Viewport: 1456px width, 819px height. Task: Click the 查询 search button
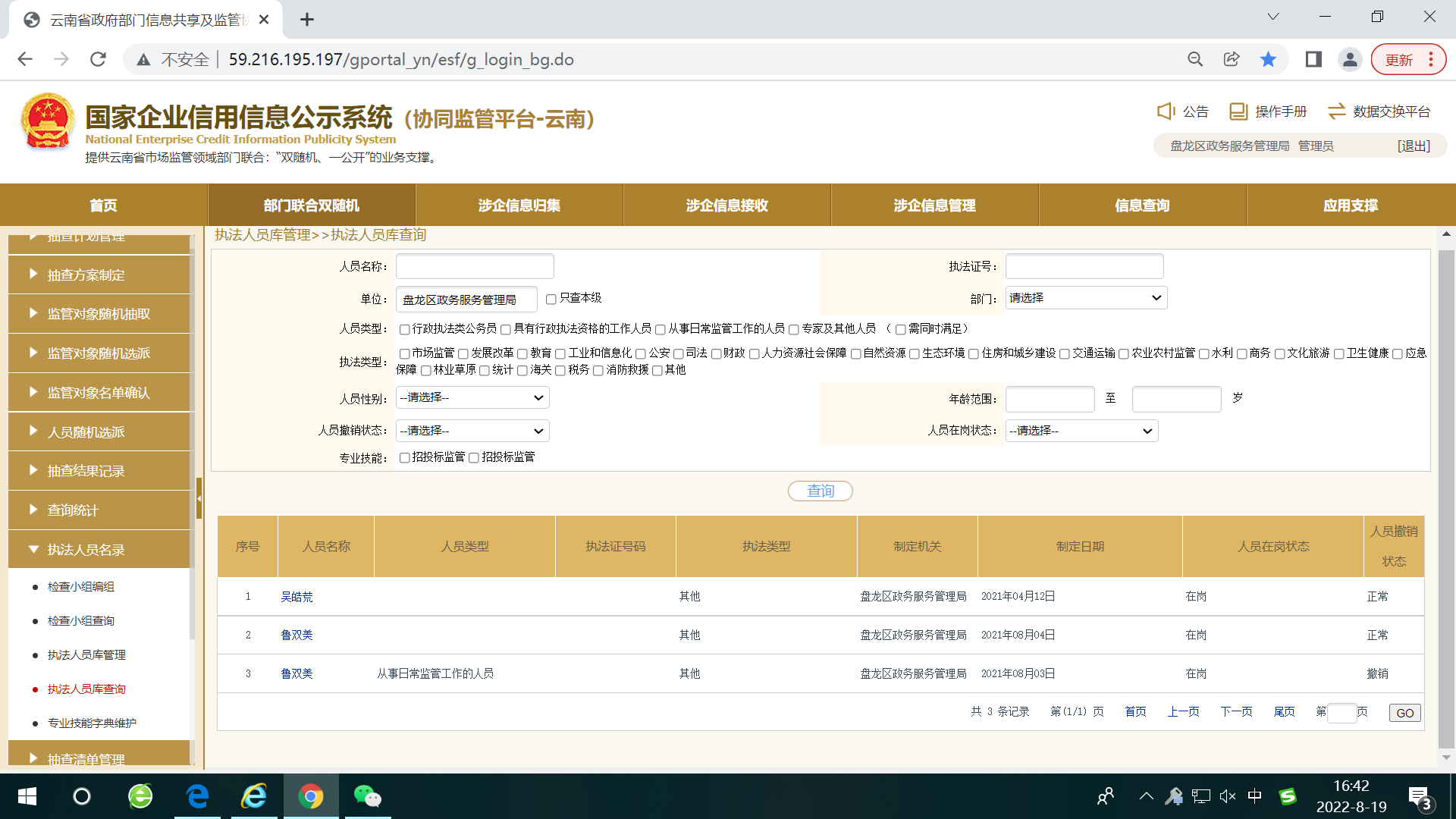[x=821, y=491]
